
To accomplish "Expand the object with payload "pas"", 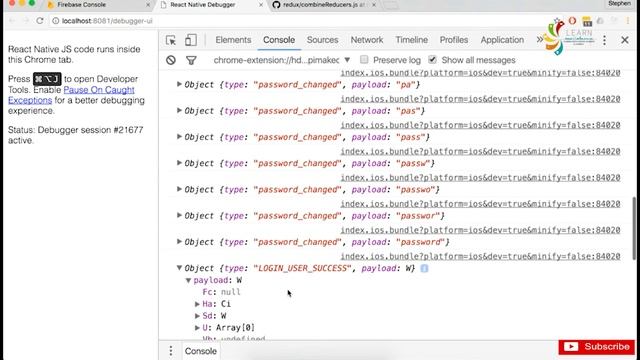I will click(x=179, y=111).
